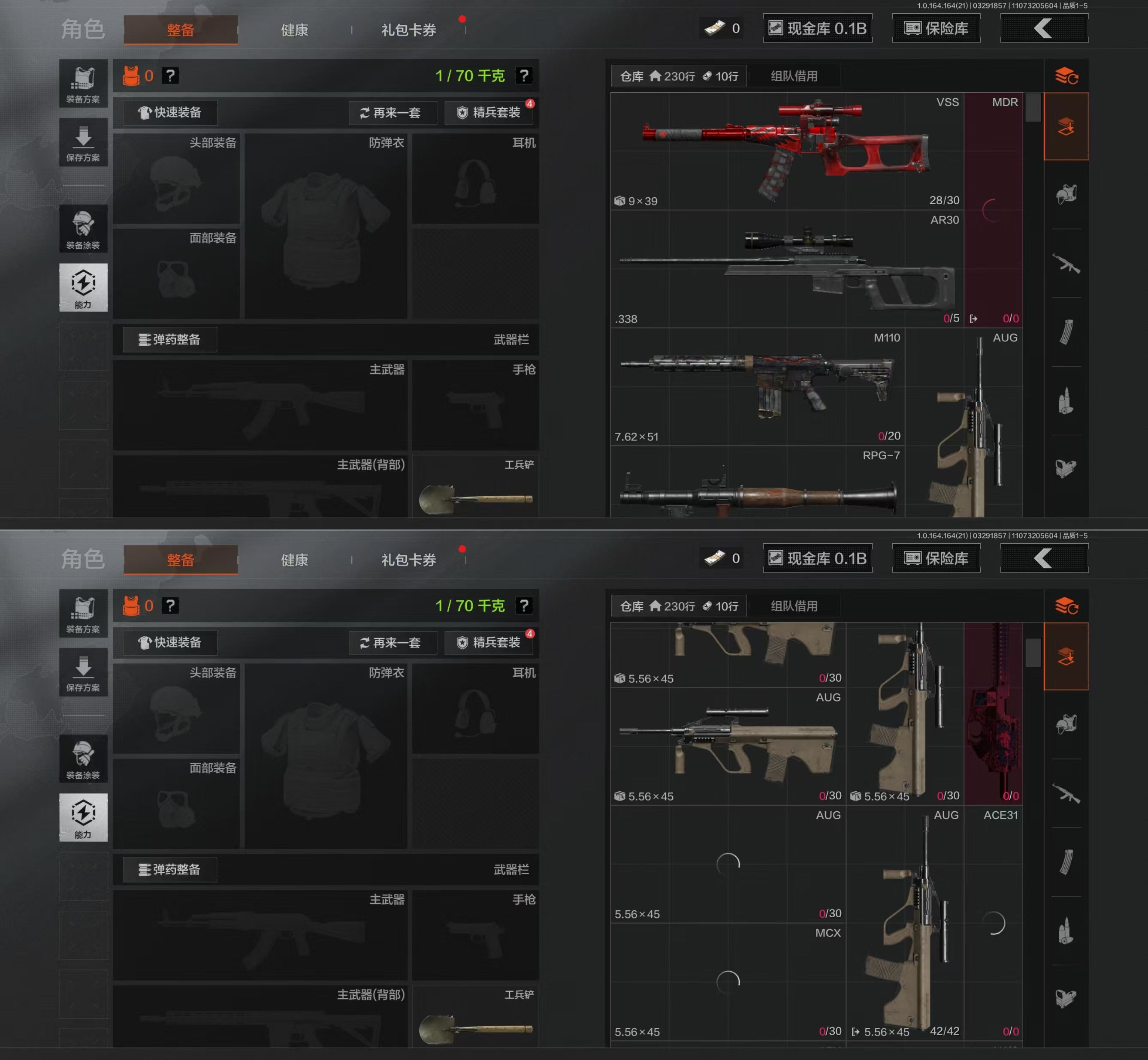Click 再来一套 button in the lower view

click(x=393, y=642)
